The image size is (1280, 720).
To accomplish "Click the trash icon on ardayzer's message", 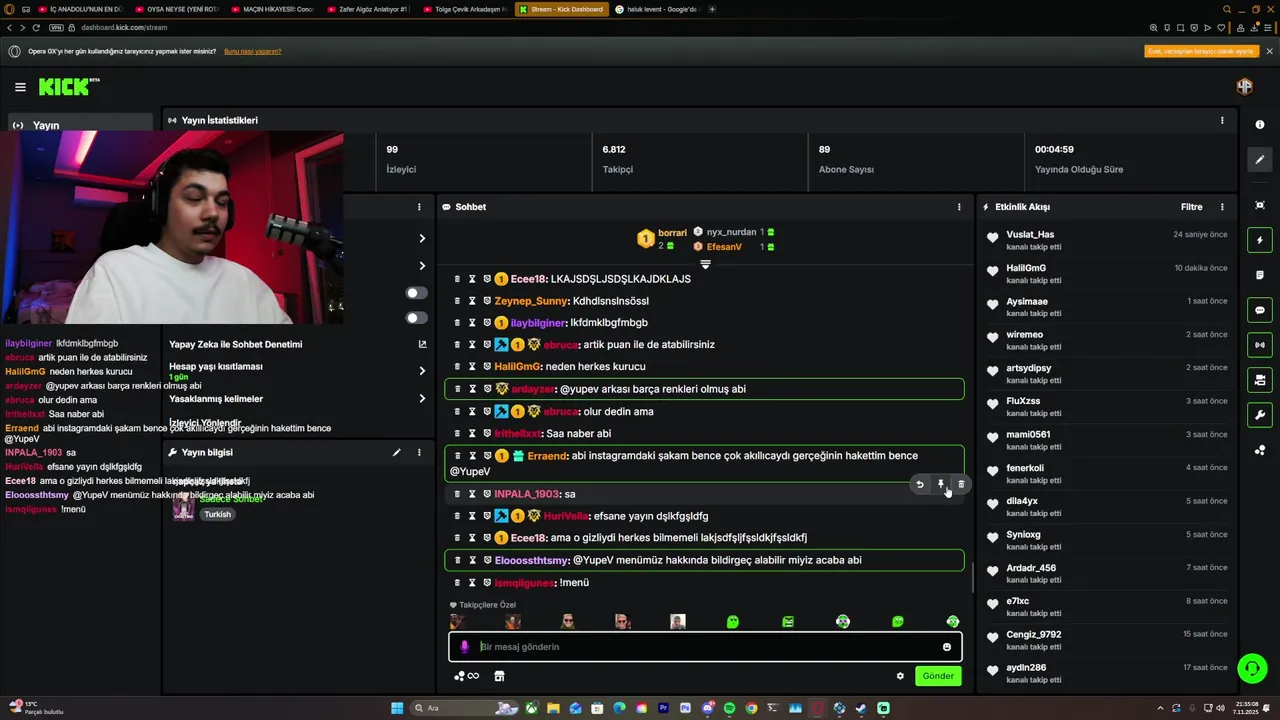I will [x=457, y=389].
